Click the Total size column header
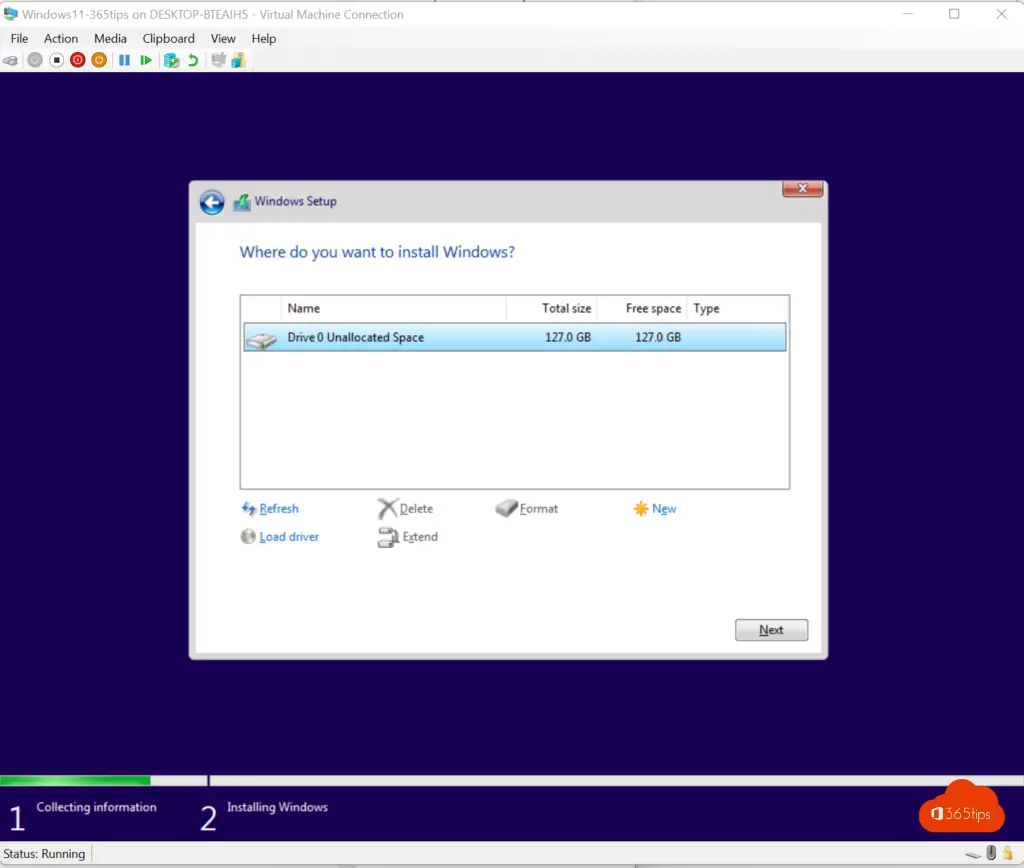Screen dimensions: 1024x868 [x=566, y=309]
